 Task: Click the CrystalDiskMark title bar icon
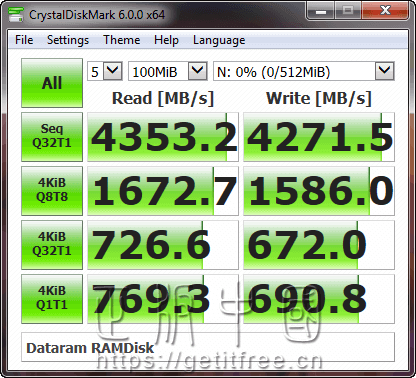(16, 14)
